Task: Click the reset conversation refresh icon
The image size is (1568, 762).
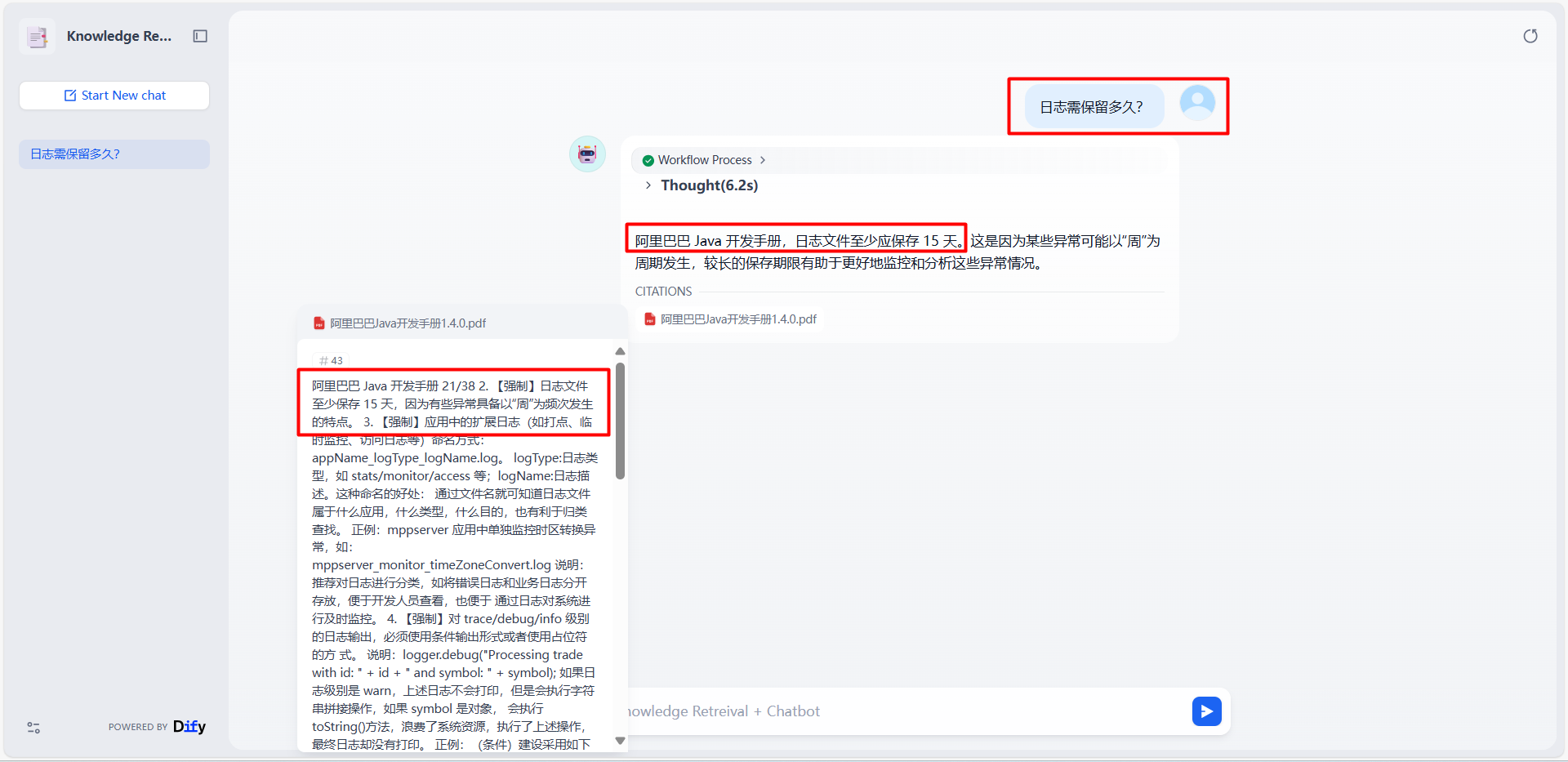Action: point(1530,36)
